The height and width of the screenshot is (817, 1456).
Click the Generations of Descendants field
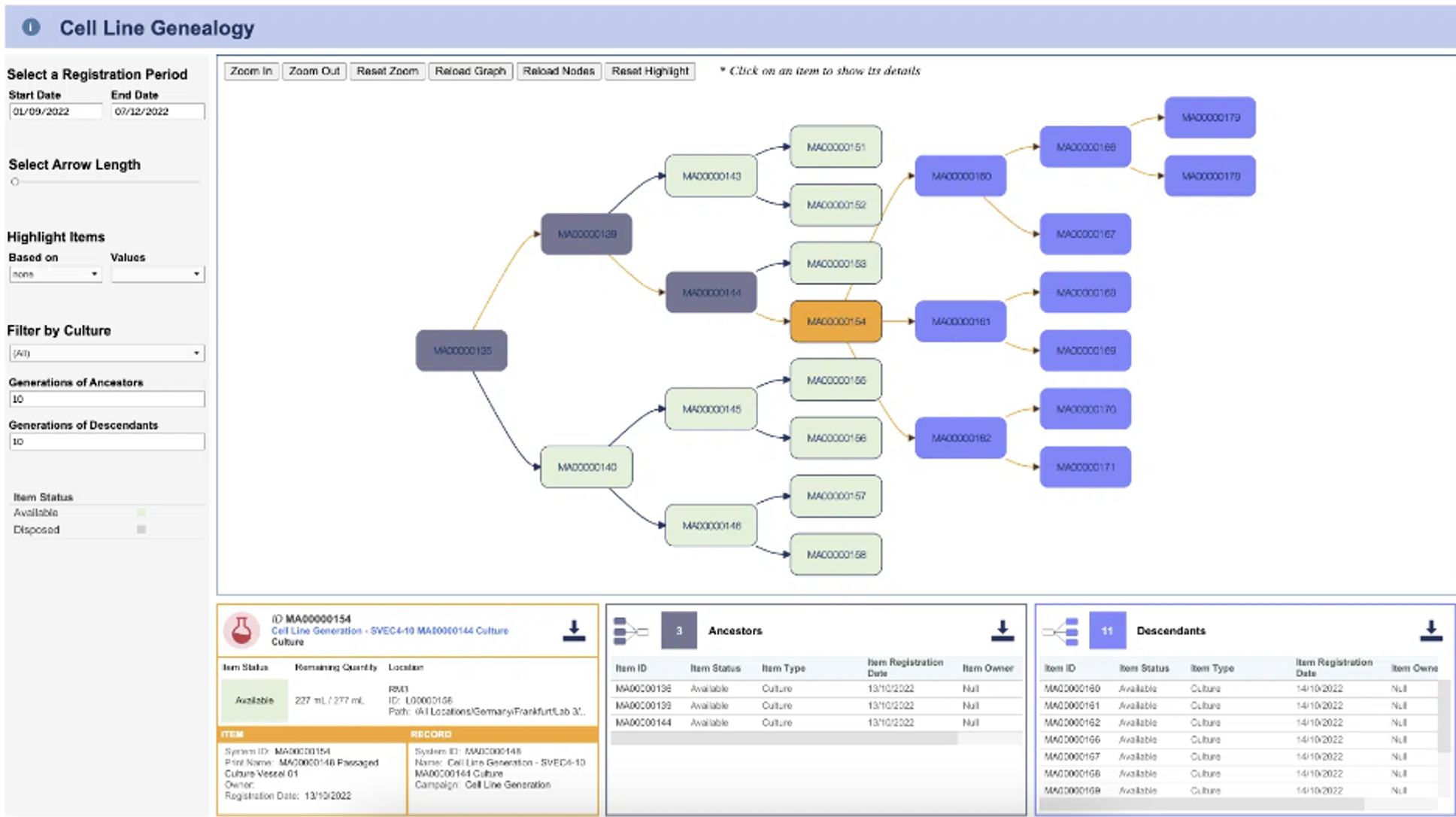[106, 442]
